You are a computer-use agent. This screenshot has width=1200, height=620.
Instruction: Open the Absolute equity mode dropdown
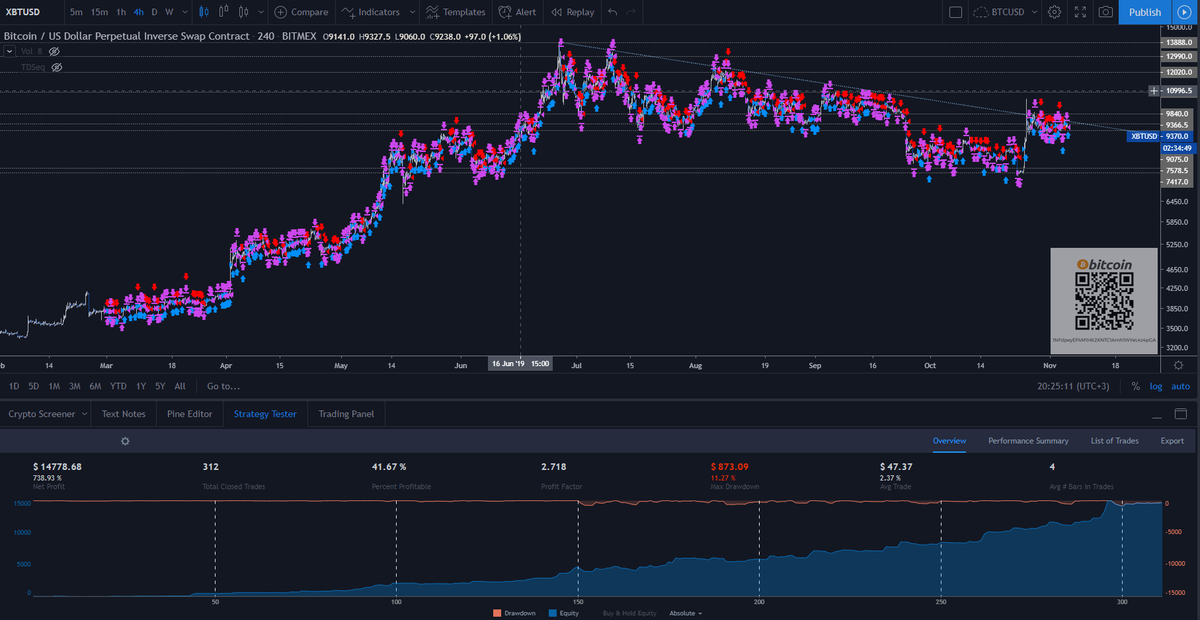click(685, 613)
